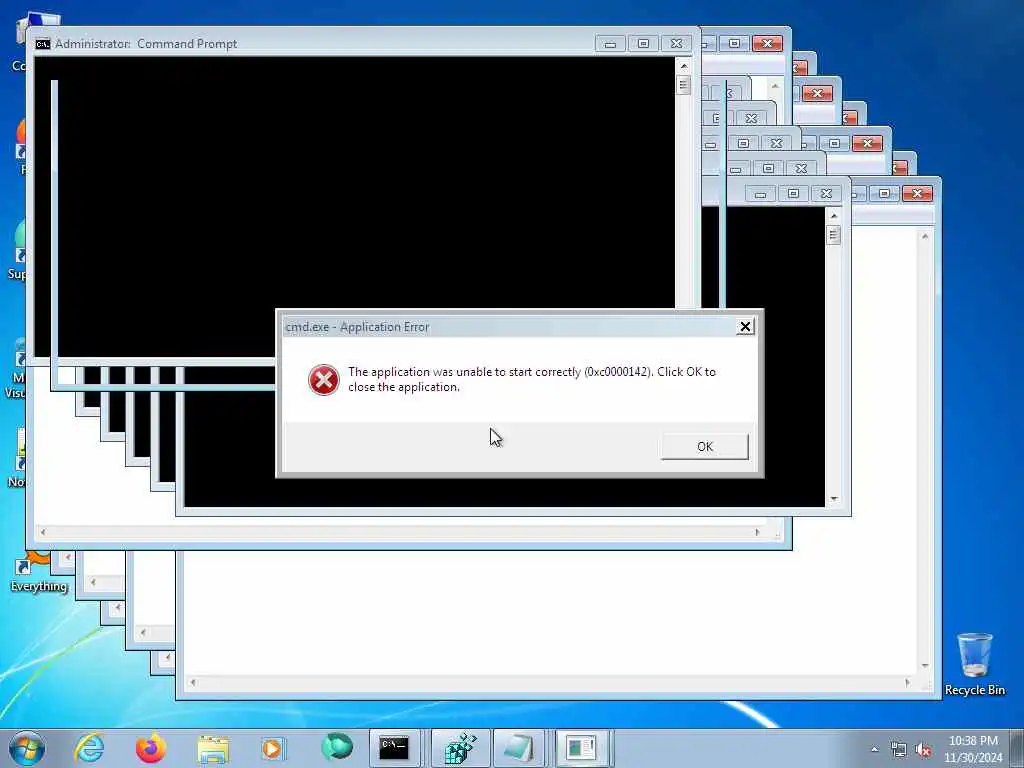Switch to the notepad-style taskbar icon

click(x=519, y=748)
